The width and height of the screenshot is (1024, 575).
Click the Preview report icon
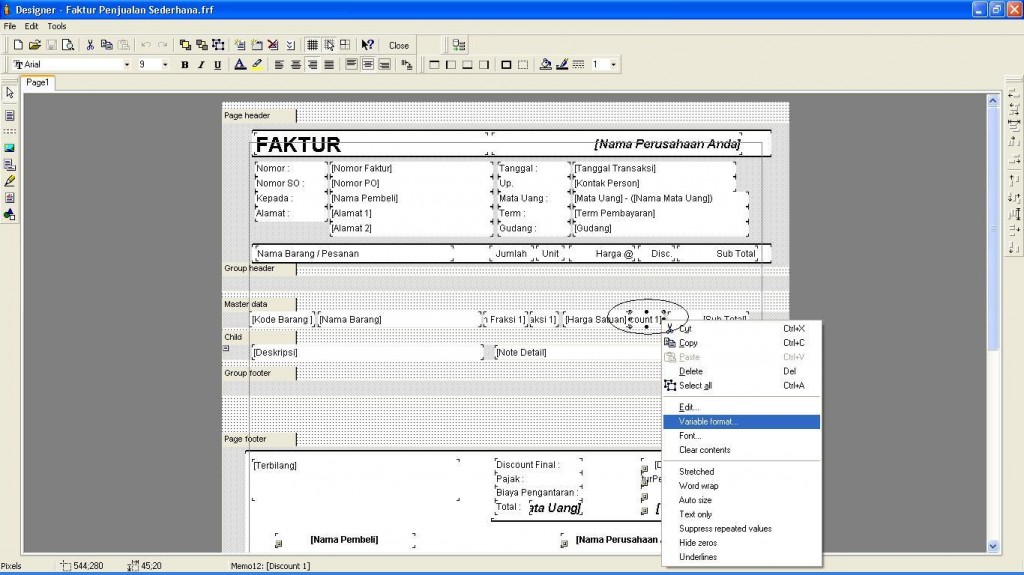[x=68, y=45]
